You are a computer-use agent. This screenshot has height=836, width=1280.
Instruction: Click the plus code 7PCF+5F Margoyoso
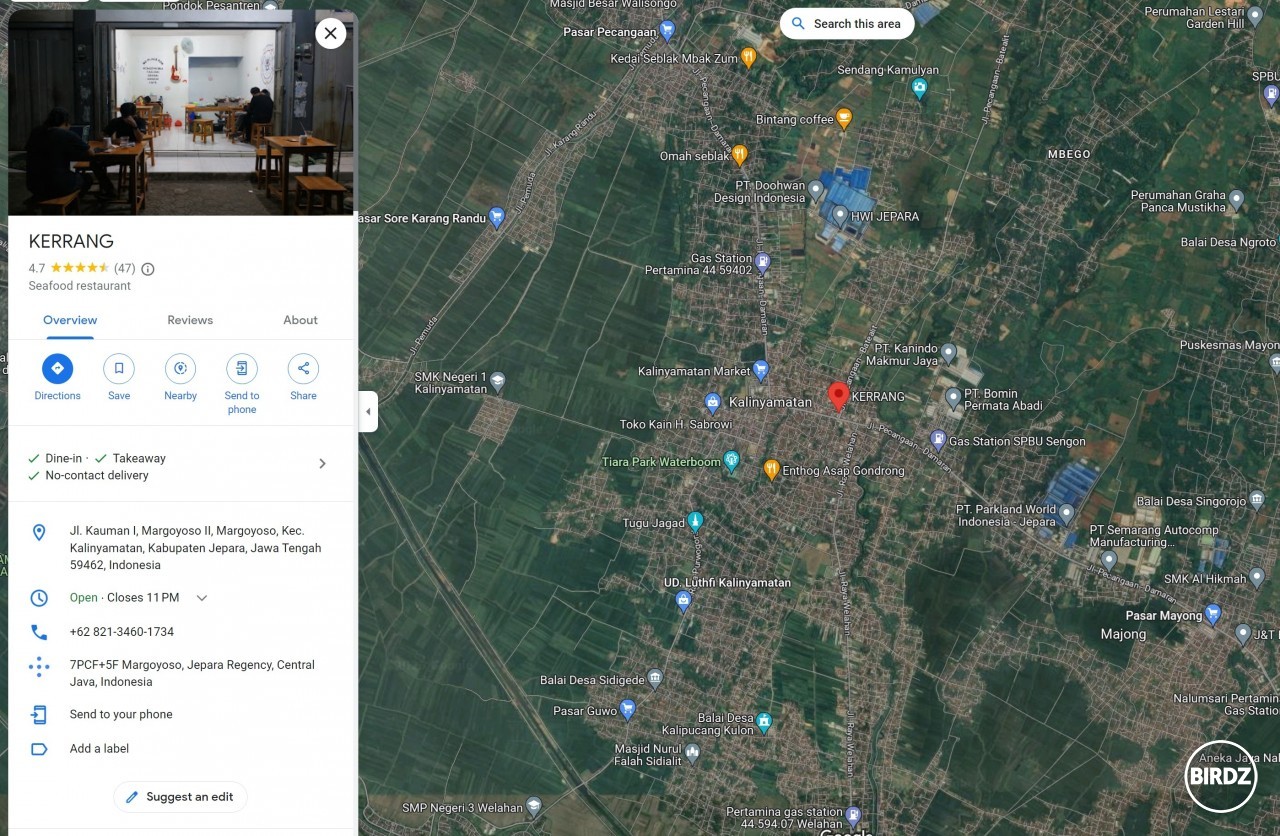pos(192,673)
